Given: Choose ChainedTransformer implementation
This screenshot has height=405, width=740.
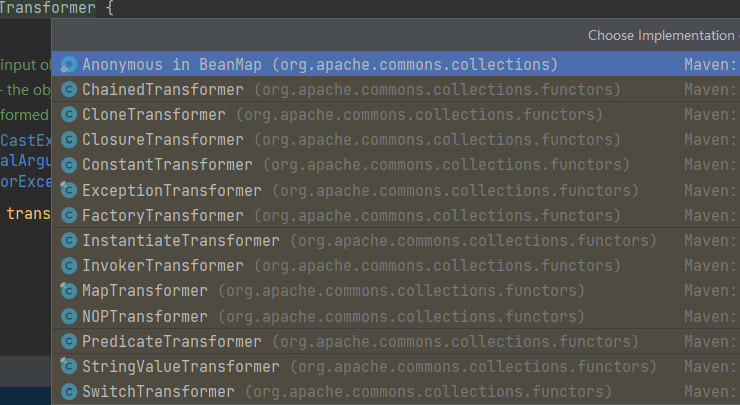Looking at the screenshot, I should 395,89.
